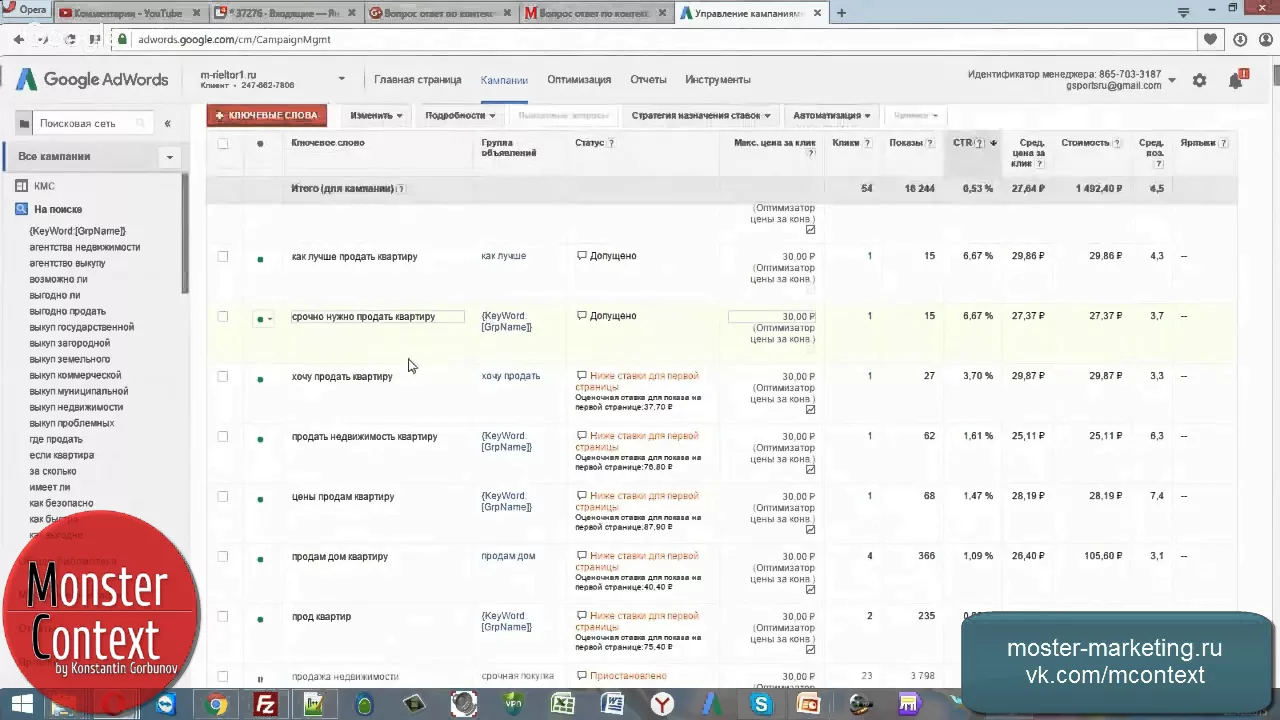The image size is (1280, 720).
Task: Collapse the sidebar with double-chevron icon
Action: [167, 124]
